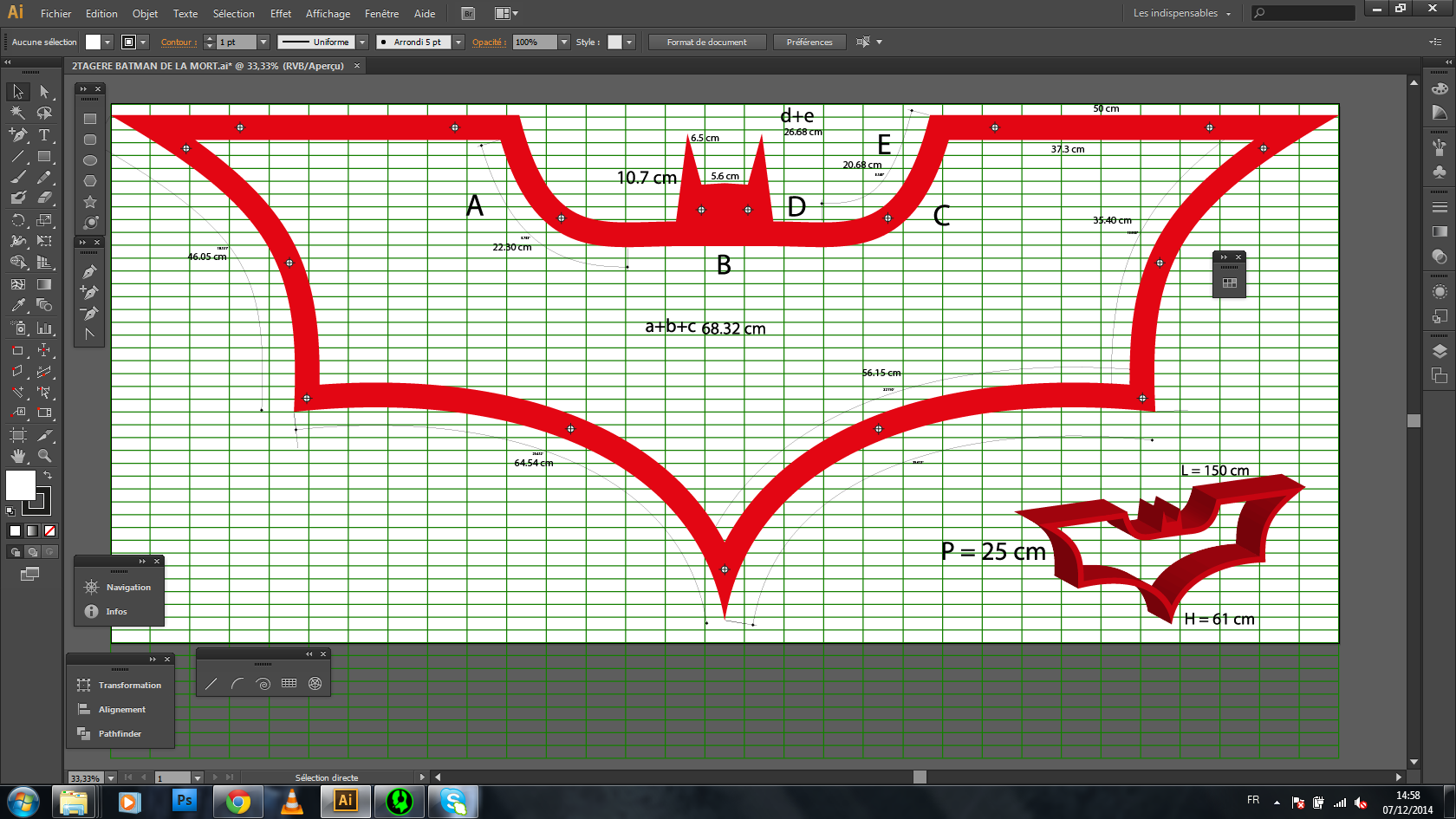Select the Star tool in the shapes panel
The height and width of the screenshot is (819, 1456).
89,202
